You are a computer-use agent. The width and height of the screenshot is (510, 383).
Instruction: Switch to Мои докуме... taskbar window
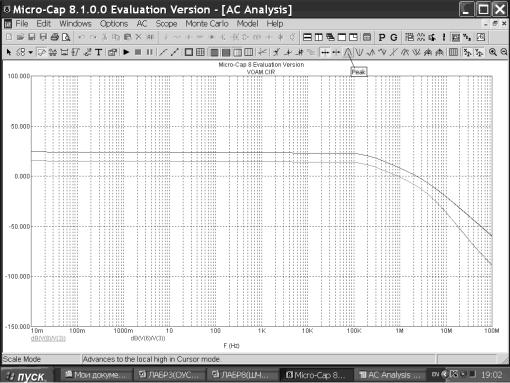click(x=96, y=375)
